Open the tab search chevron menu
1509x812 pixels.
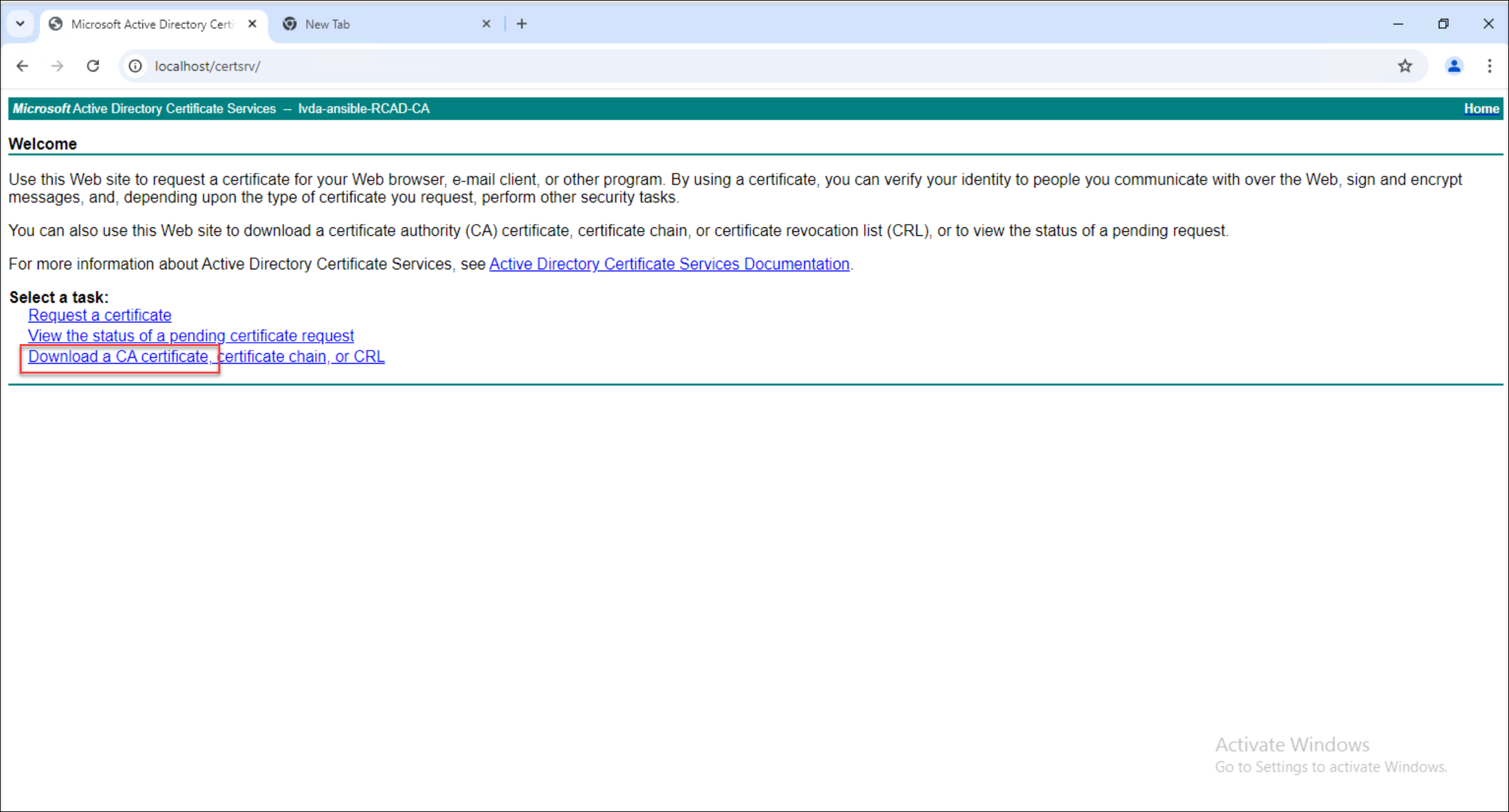20,24
